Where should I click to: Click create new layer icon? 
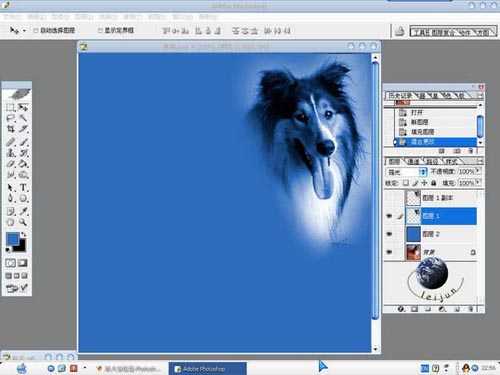(x=457, y=309)
